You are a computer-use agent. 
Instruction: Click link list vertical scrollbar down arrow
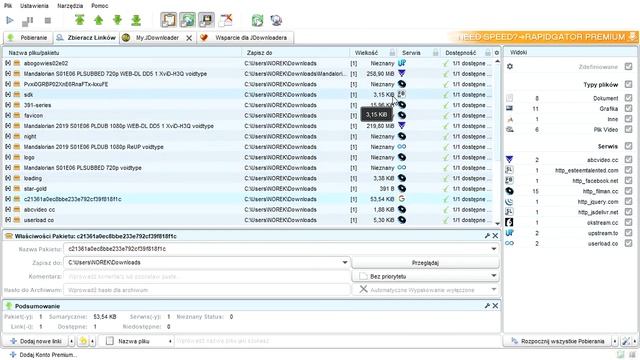pos(497,223)
